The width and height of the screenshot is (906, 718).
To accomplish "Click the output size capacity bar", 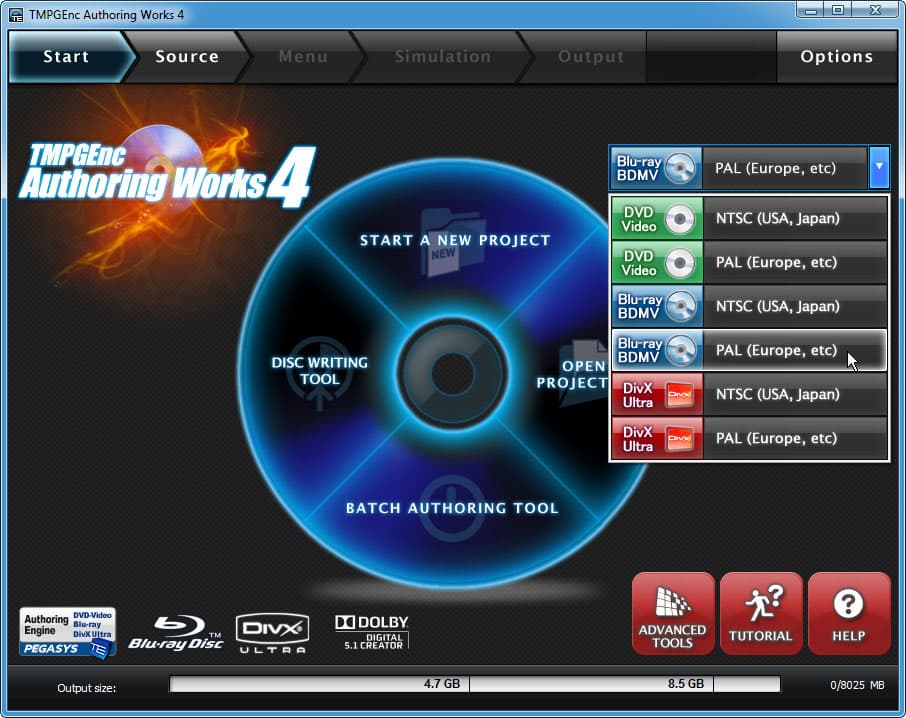I will click(x=474, y=684).
